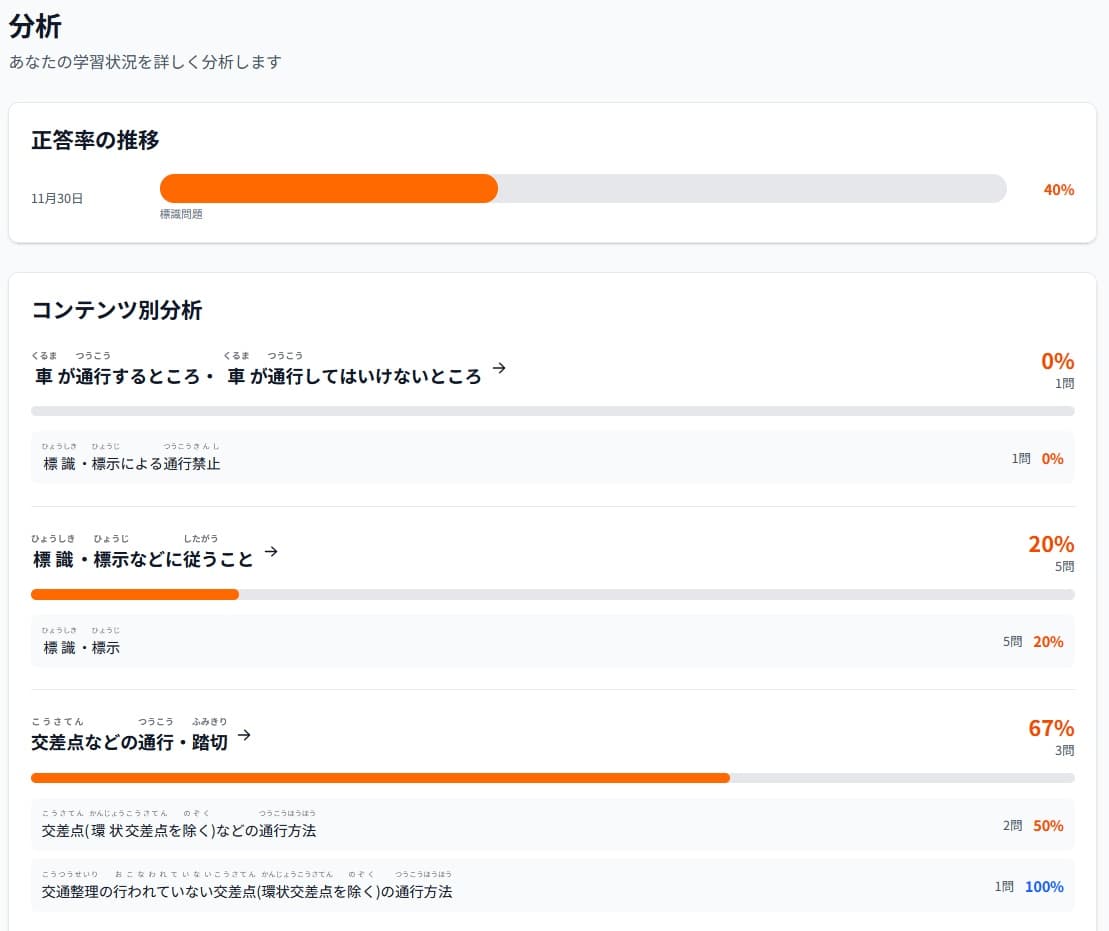Click the 67% progress bar for 交差点などの通行・踏切
Screen dimensions: 1109x931
click(554, 777)
